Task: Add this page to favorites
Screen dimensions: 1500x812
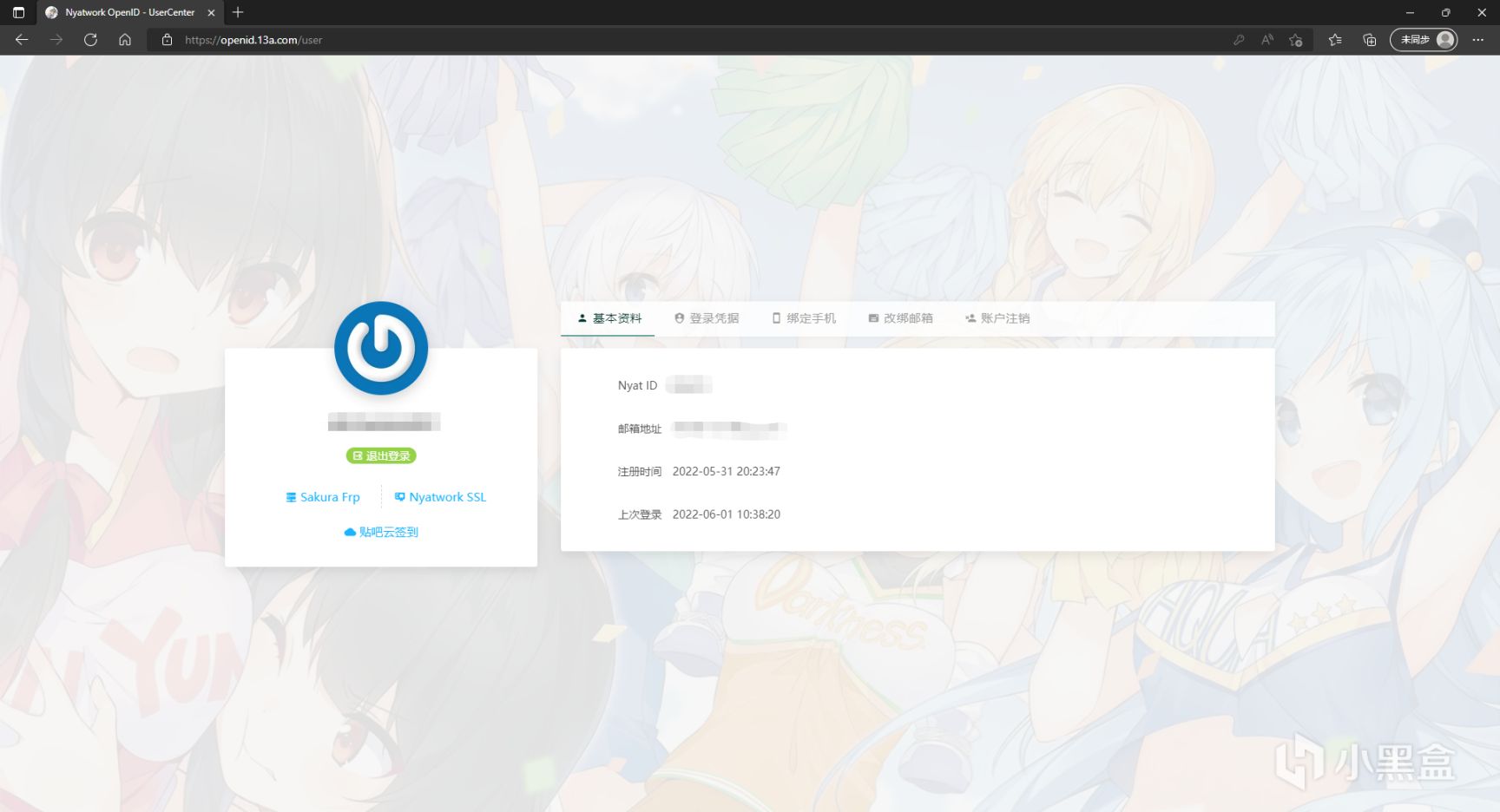Action: [1296, 40]
